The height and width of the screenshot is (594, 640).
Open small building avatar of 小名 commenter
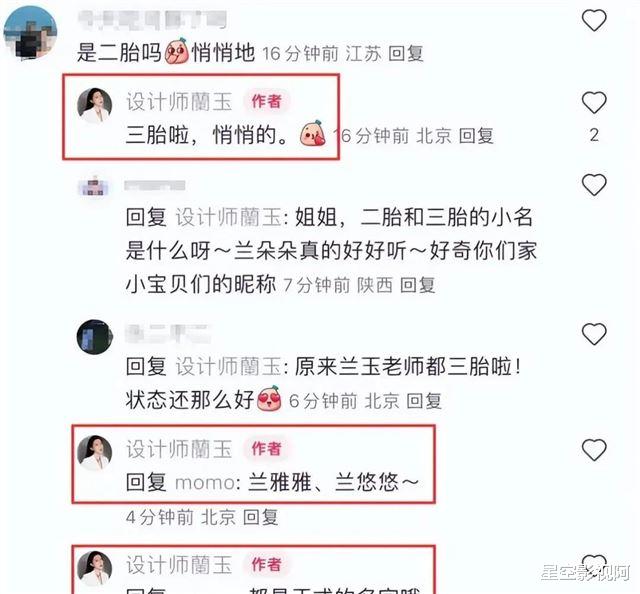93,187
